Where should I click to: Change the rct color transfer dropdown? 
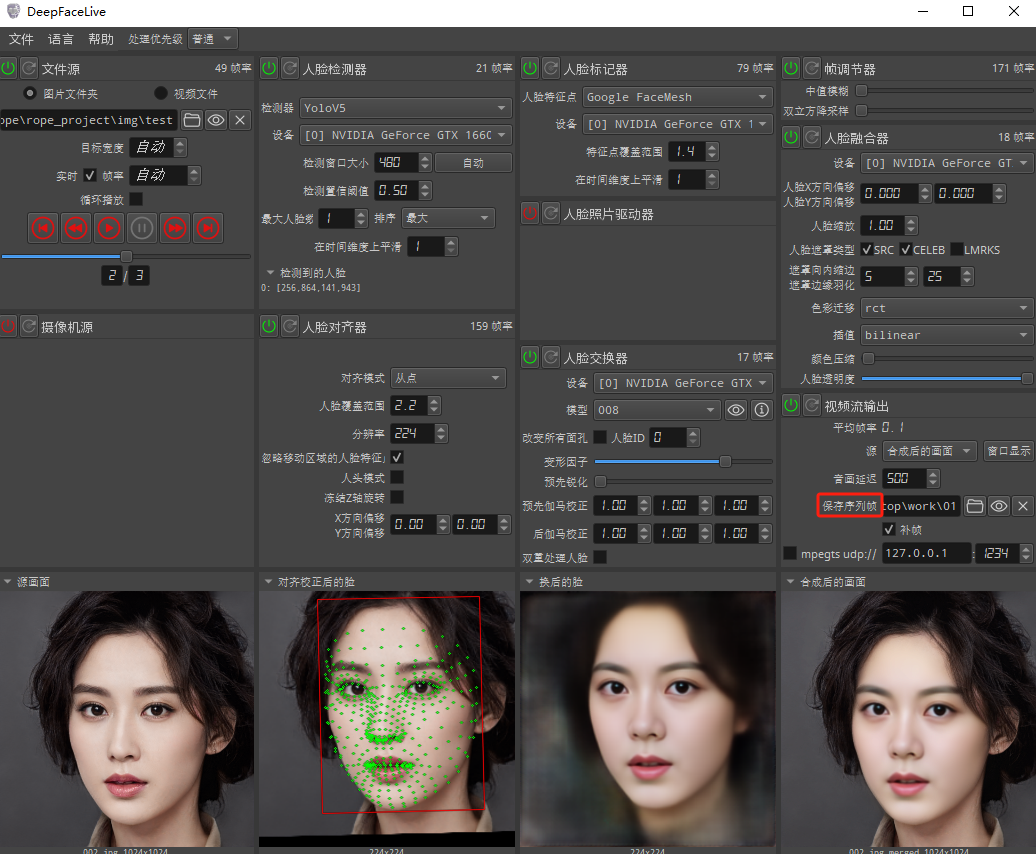(x=945, y=307)
